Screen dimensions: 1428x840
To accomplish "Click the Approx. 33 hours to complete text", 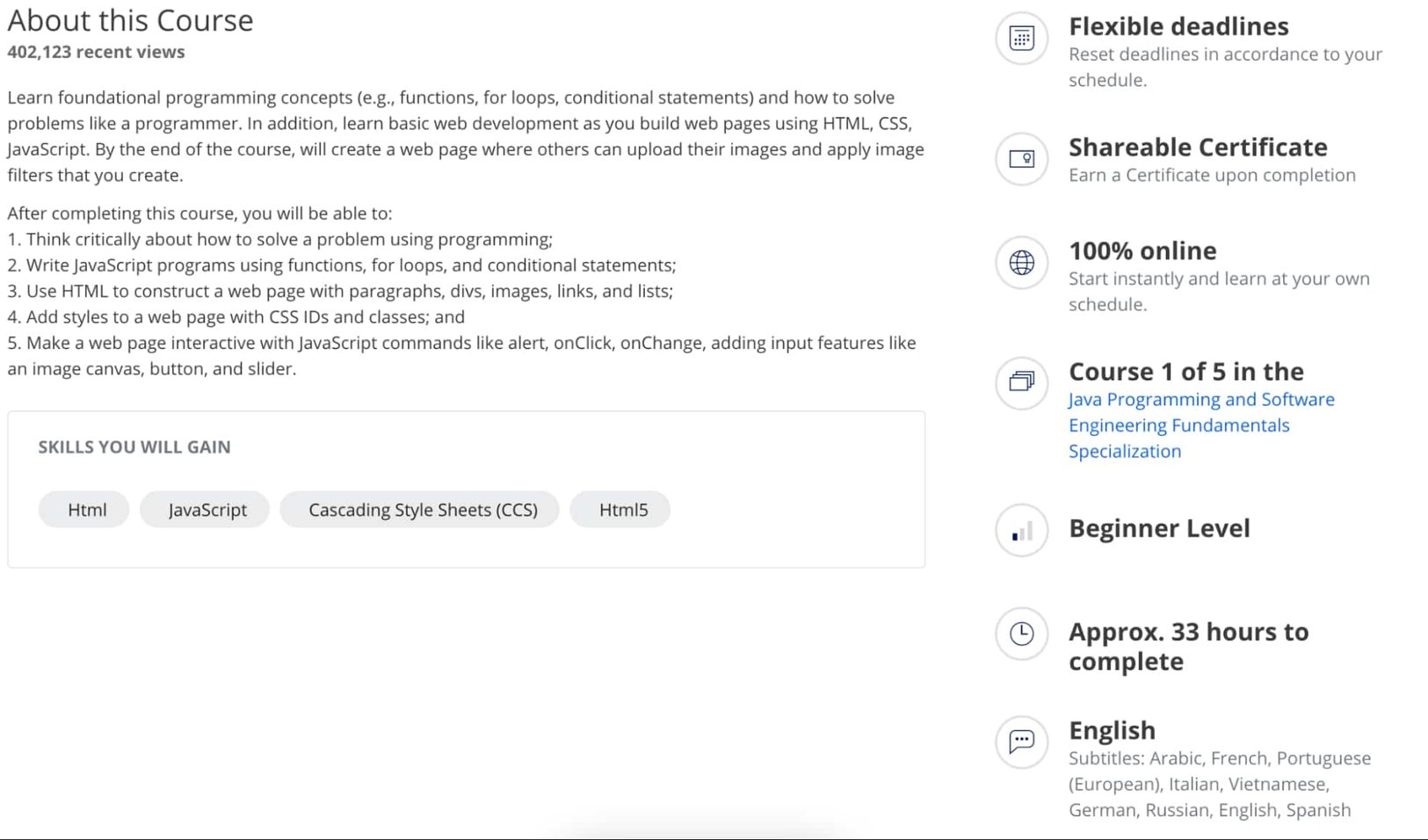I will coord(1188,646).
